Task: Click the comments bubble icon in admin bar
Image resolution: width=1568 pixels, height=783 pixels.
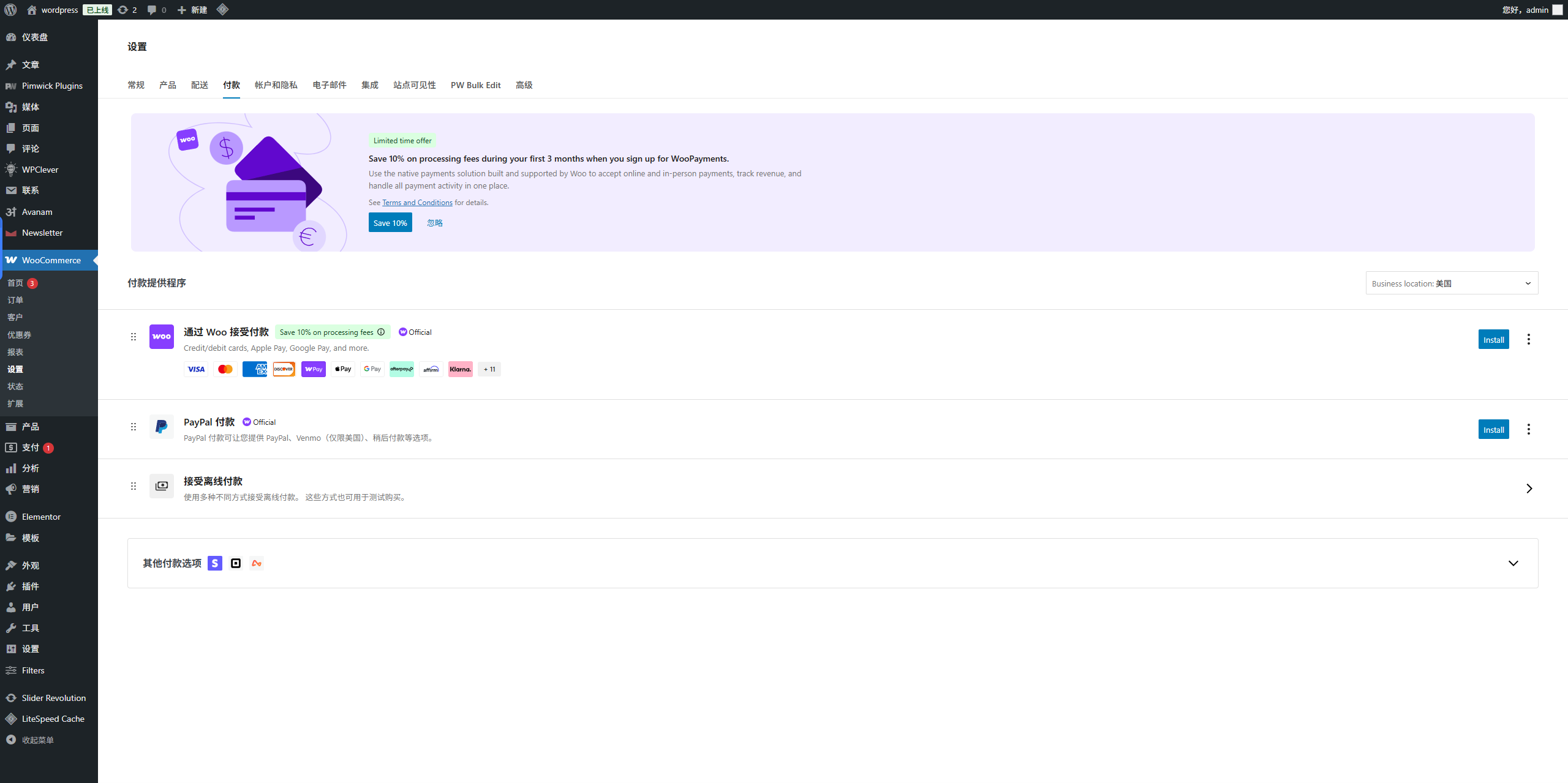Action: pyautogui.click(x=152, y=10)
